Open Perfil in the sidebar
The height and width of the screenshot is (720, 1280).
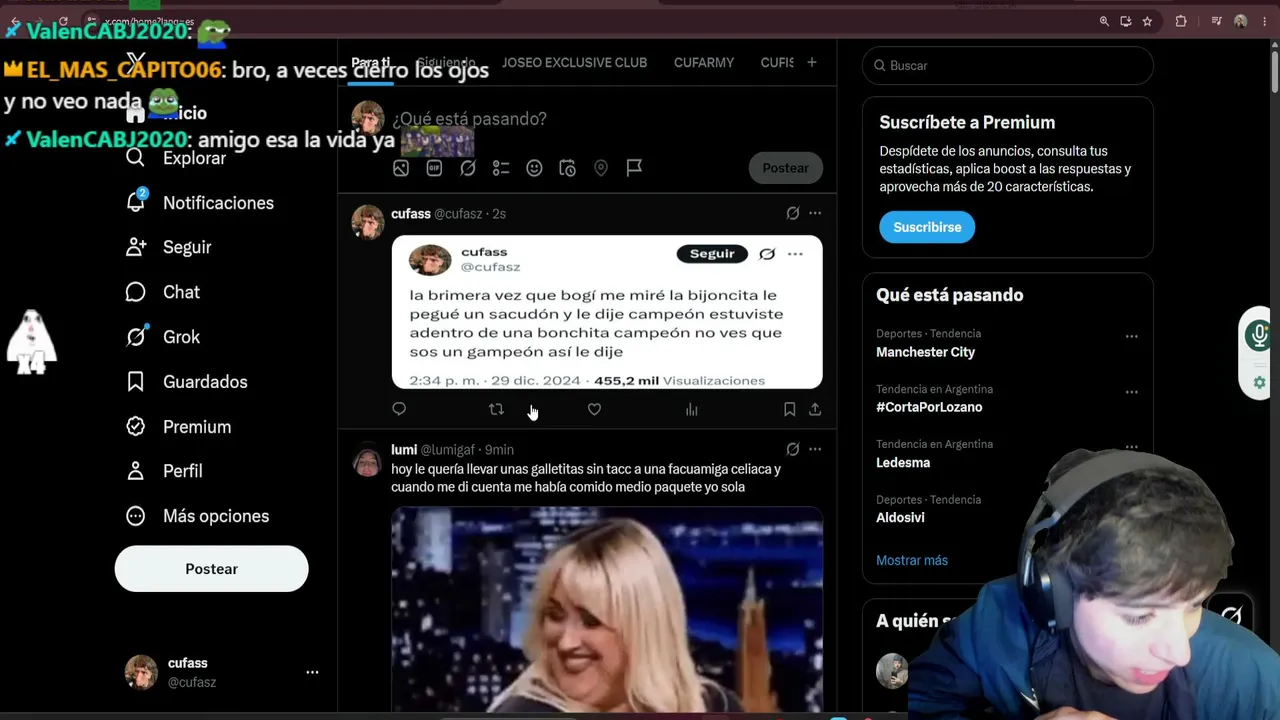164,471
